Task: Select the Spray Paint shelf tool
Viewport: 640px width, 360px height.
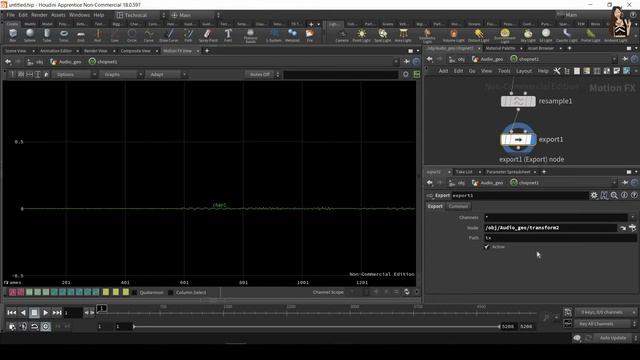Action: [208, 35]
